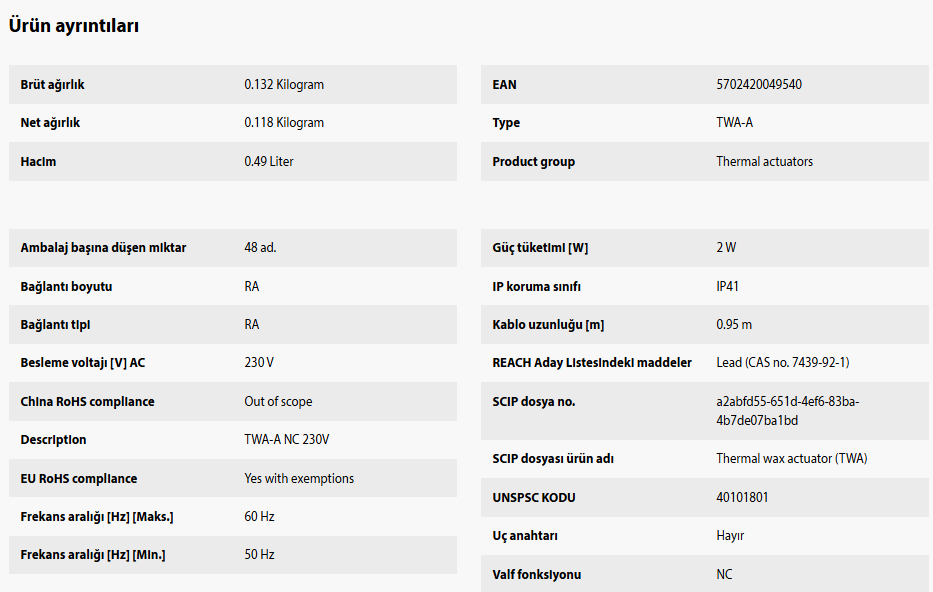Click the "Thermal wax actuator (TWA)" value
Screen dimensions: 933x592
tap(791, 459)
